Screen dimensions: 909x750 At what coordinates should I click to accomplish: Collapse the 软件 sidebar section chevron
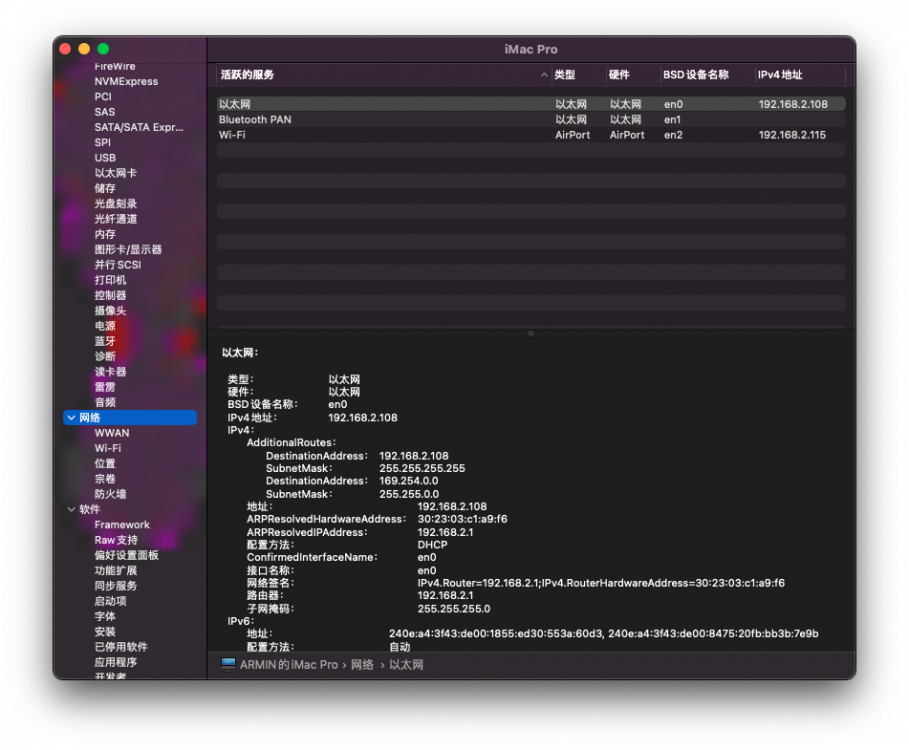(x=71, y=509)
